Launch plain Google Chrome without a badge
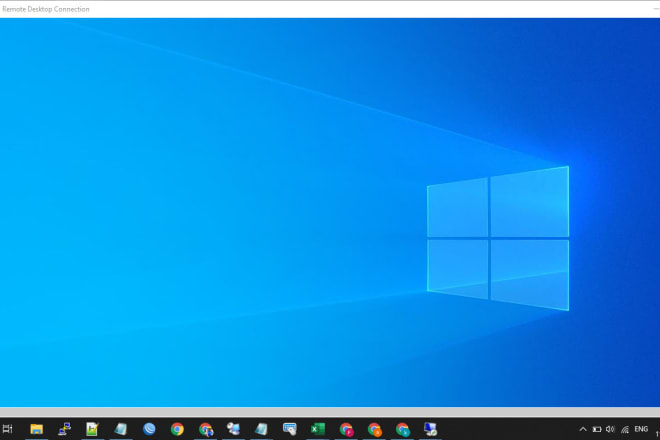660x440 pixels. [177, 429]
